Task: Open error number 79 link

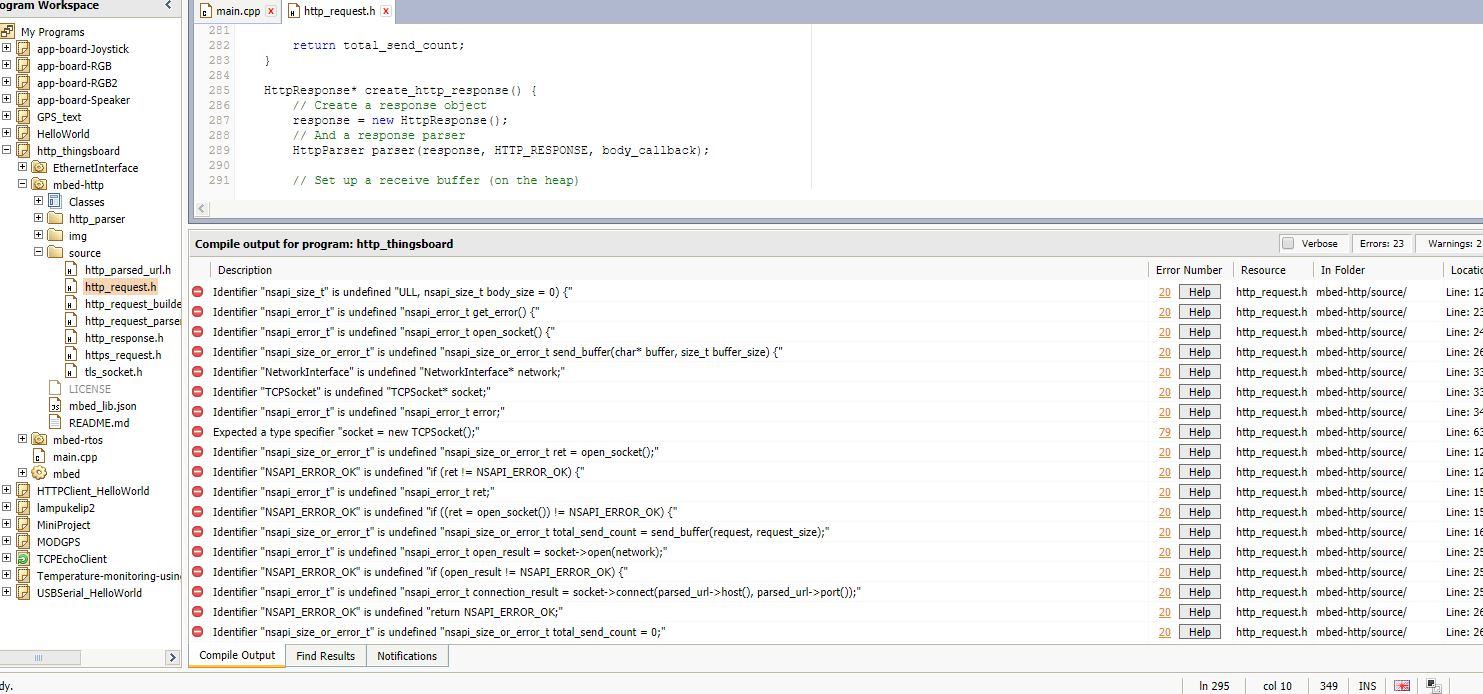Action: click(1164, 432)
